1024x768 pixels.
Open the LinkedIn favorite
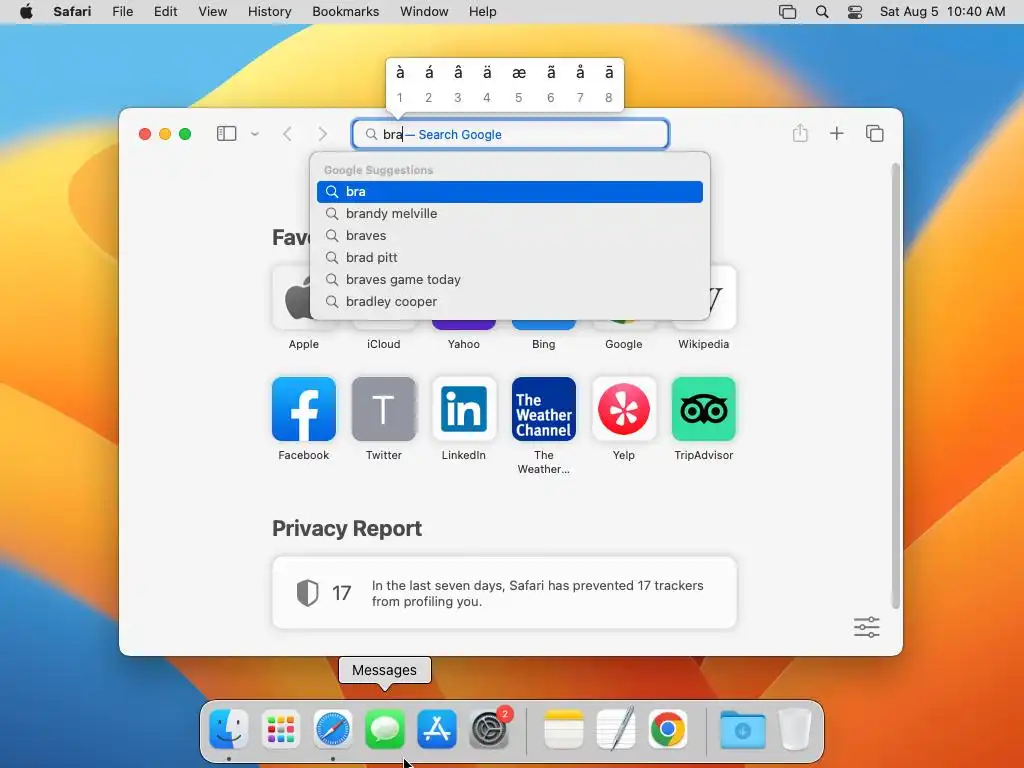(464, 409)
